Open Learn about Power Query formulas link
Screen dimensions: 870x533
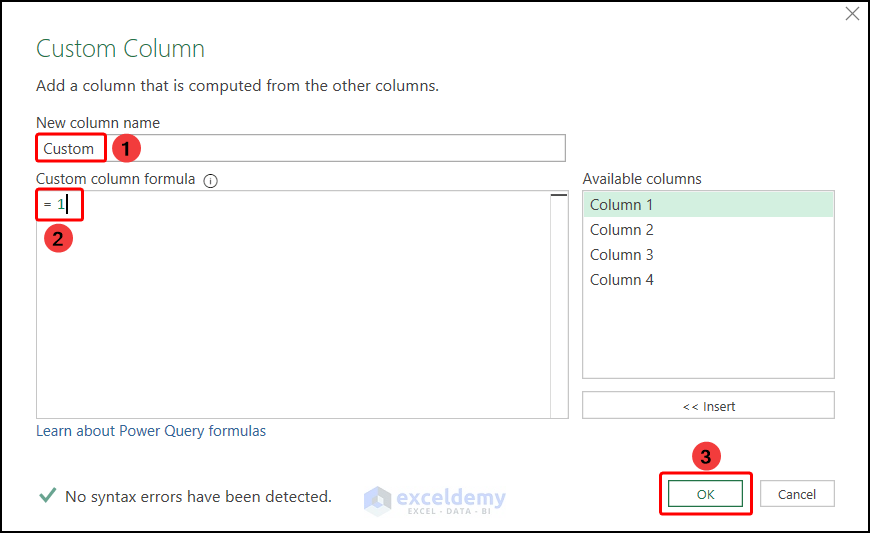coord(151,431)
